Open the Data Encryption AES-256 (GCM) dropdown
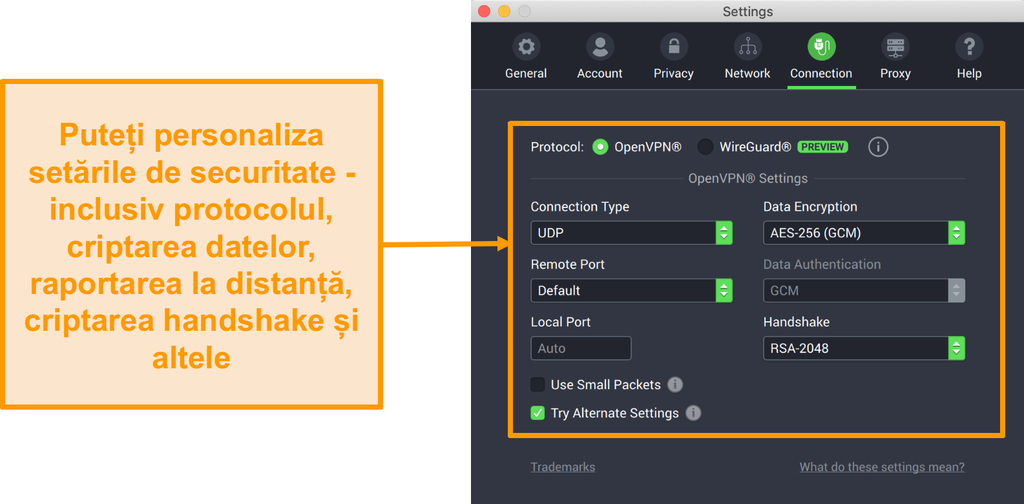 (x=864, y=233)
